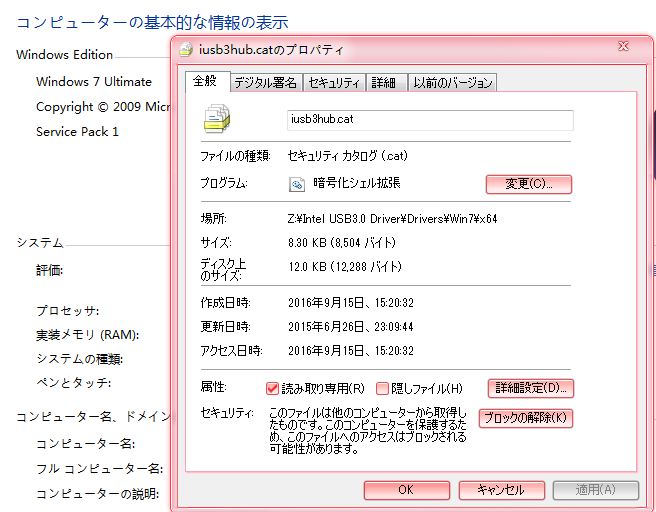656x512 pixels.
Task: Close the iusb3hub.cat properties dialog
Action: coord(623,46)
